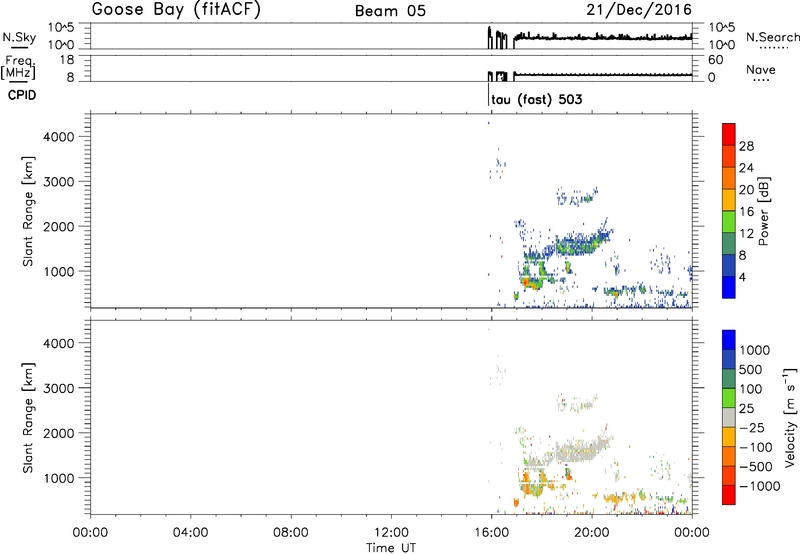Click the 'N.Search' label
The height and width of the screenshot is (554, 800).
pyautogui.click(x=773, y=37)
